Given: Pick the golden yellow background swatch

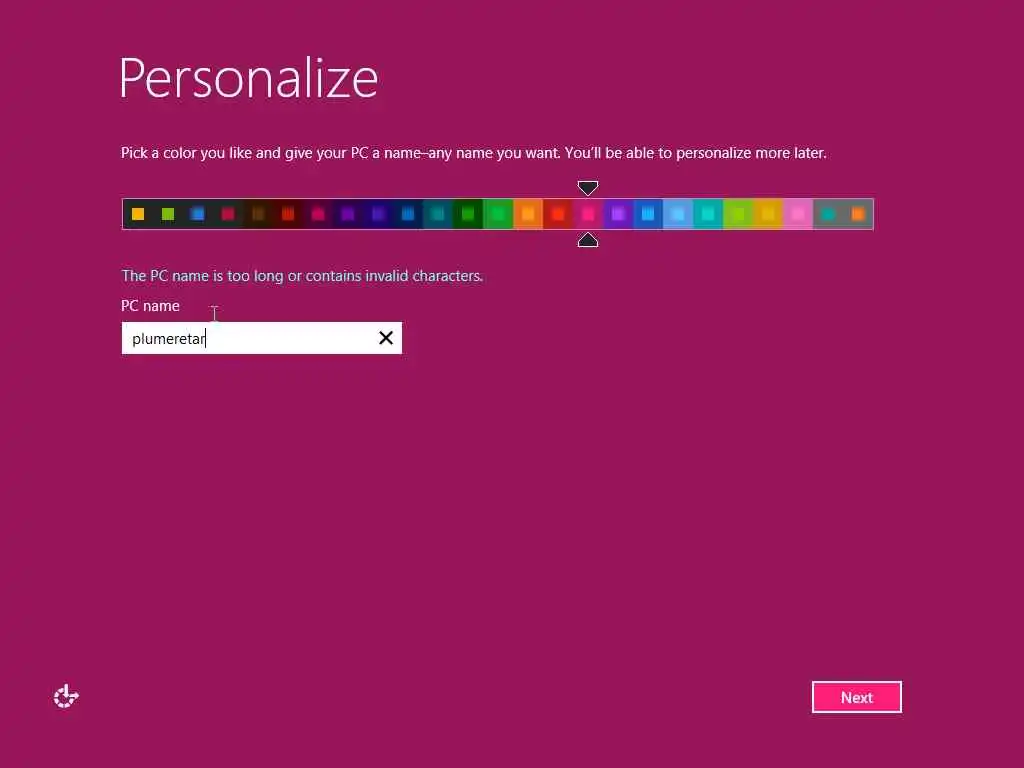Looking at the screenshot, I should [x=768, y=214].
